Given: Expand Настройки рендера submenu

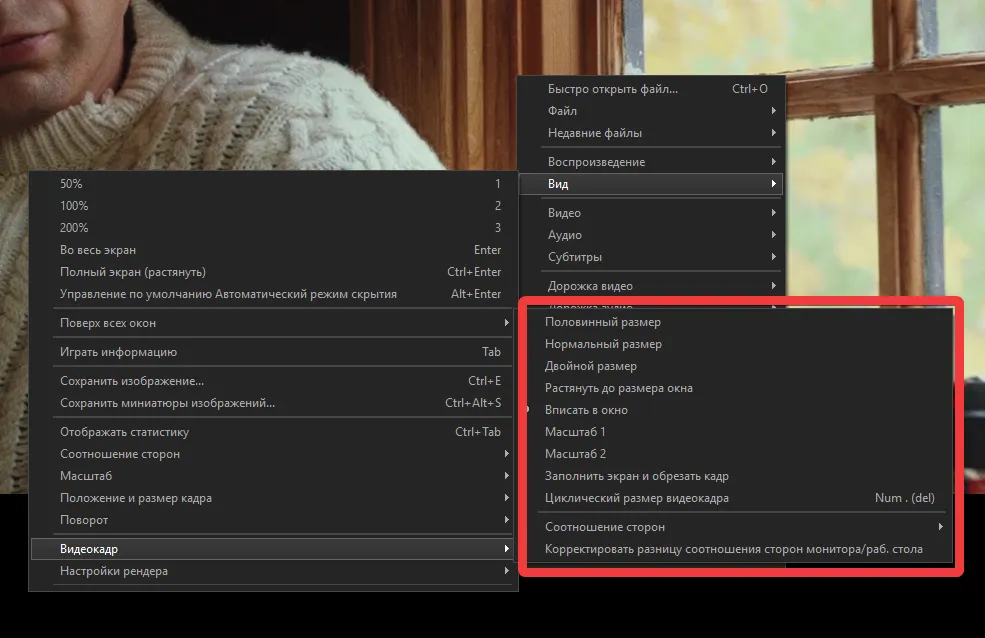Looking at the screenshot, I should coord(273,571).
